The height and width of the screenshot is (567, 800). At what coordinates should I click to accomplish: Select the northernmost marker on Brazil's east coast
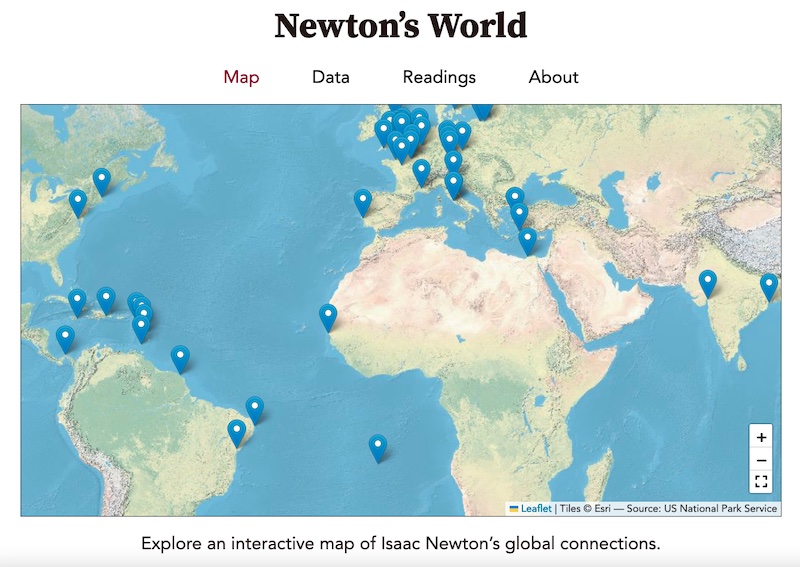[x=255, y=409]
